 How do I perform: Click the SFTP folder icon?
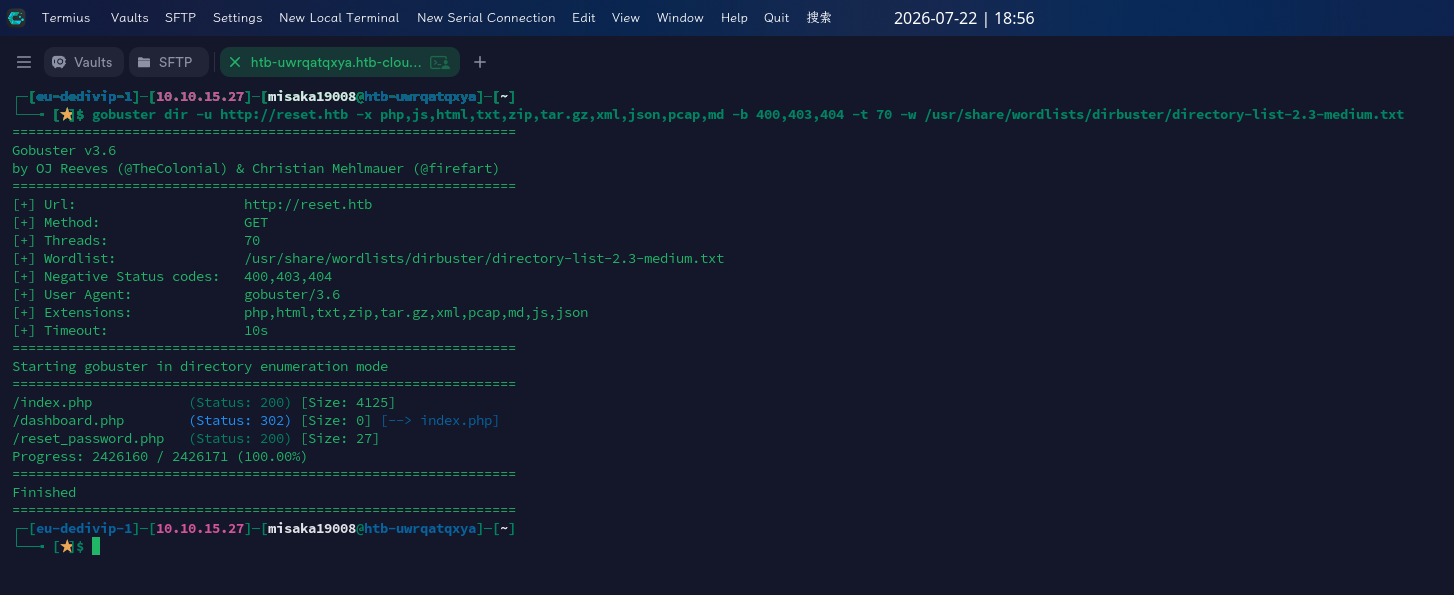(x=144, y=62)
